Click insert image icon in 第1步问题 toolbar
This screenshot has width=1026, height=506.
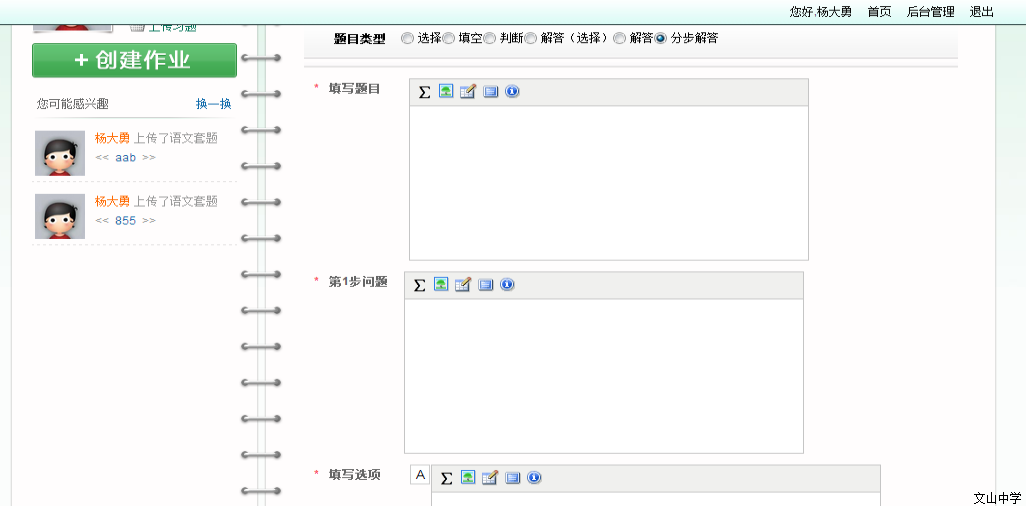[x=441, y=285]
